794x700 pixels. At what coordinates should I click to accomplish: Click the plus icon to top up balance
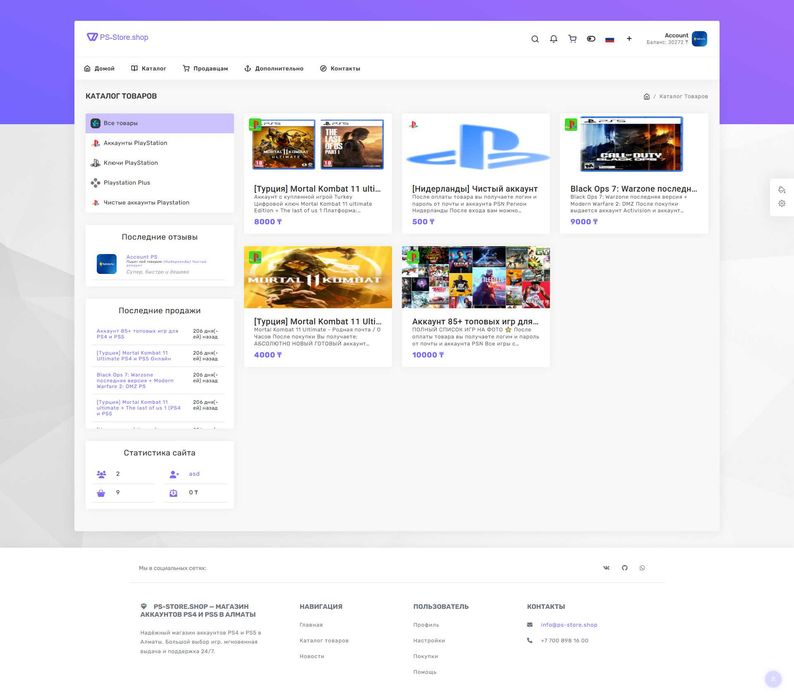(x=629, y=38)
